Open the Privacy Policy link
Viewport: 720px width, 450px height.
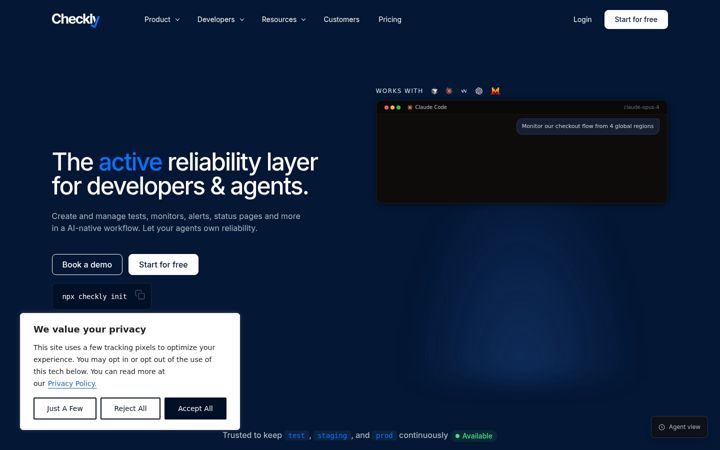point(72,383)
